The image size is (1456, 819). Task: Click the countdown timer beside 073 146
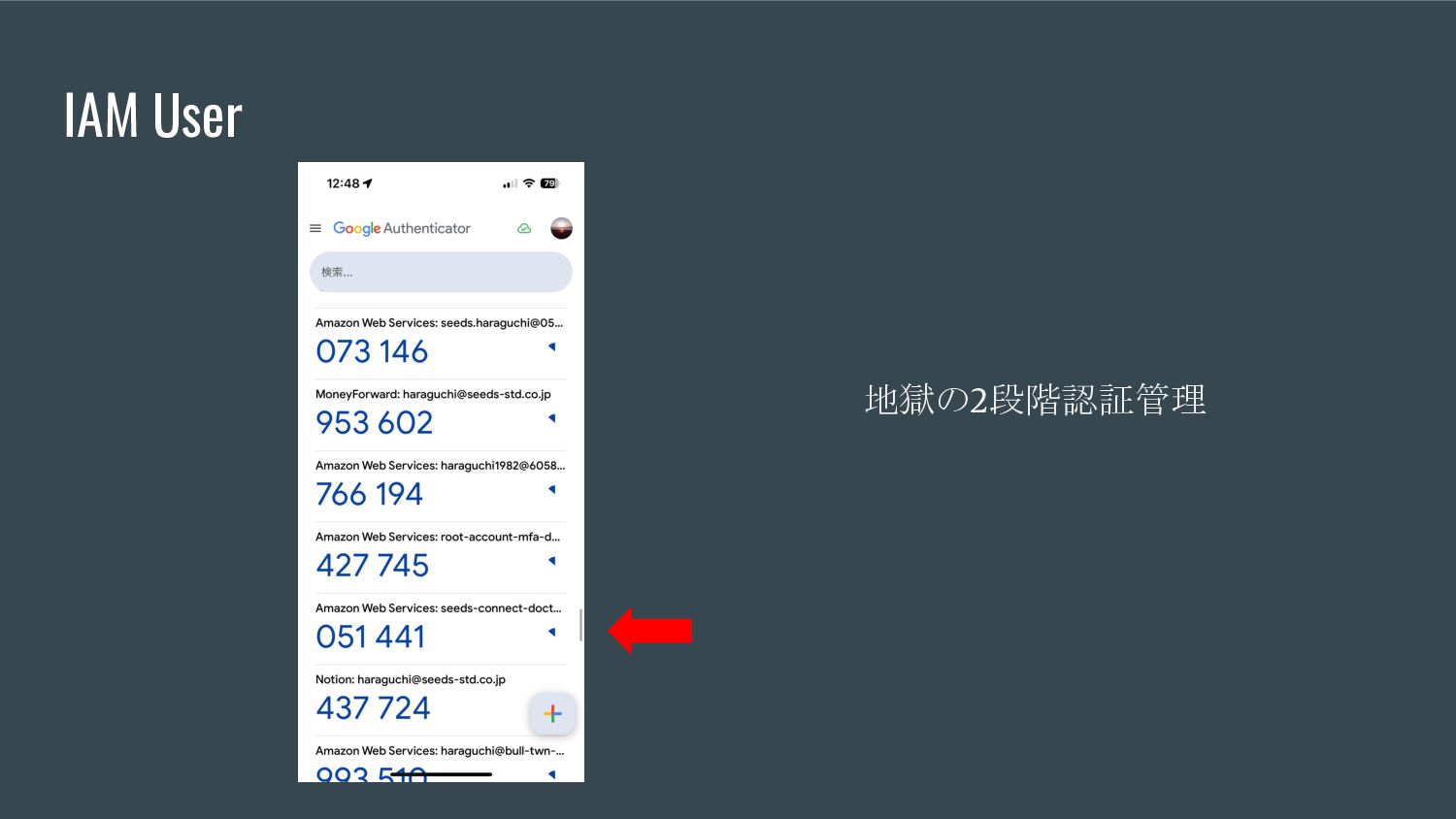pyautogui.click(x=552, y=346)
